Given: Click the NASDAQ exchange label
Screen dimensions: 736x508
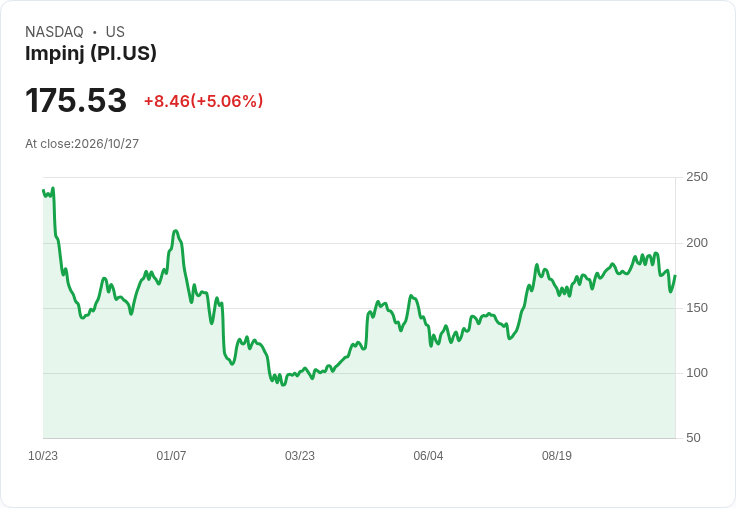Looking at the screenshot, I should (x=54, y=31).
